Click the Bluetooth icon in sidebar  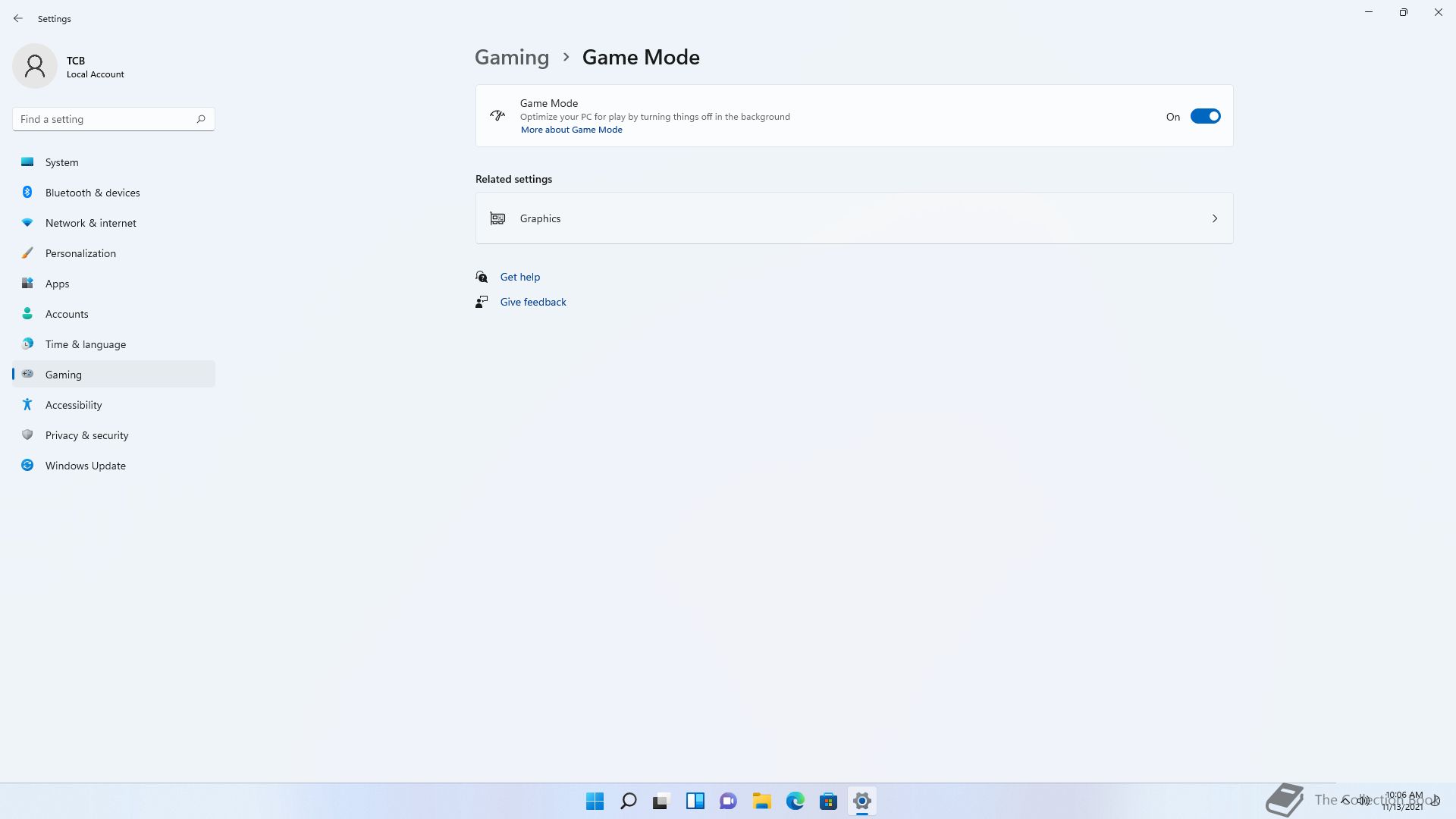coord(27,192)
